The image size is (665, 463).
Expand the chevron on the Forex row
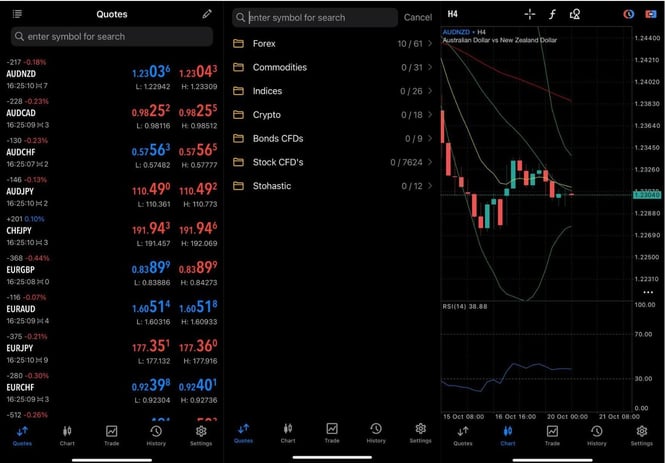coord(430,43)
